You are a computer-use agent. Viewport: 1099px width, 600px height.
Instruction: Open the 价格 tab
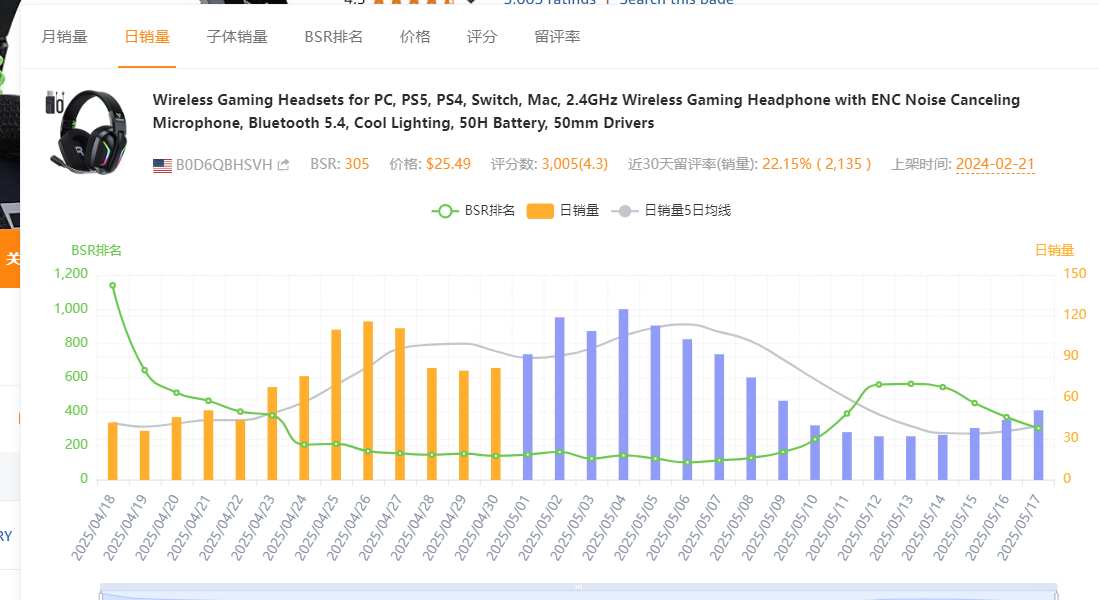click(415, 37)
